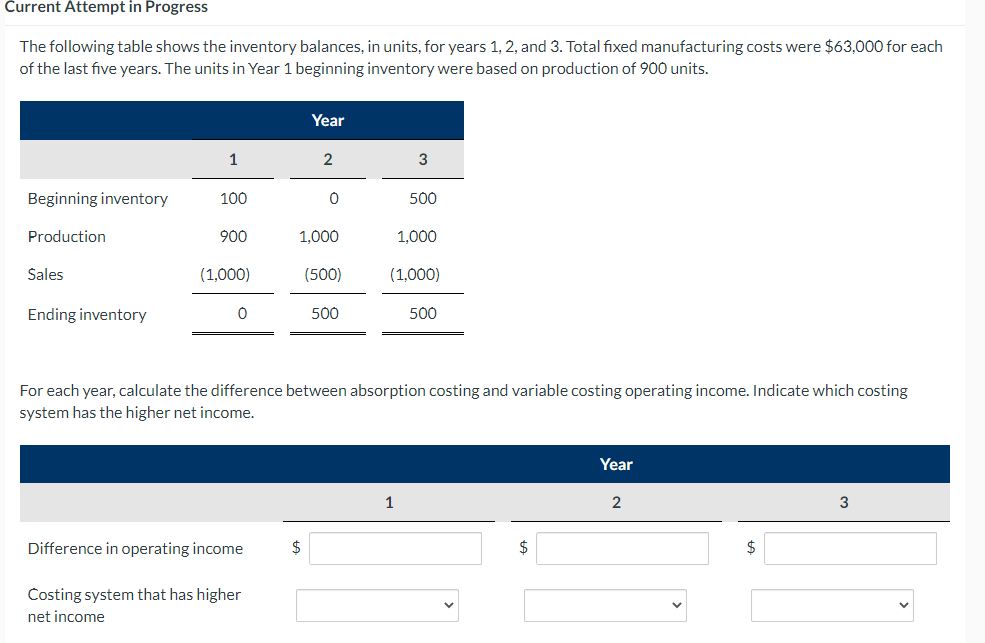Click Year 2 sales value (500)
The width and height of the screenshot is (985, 643).
(x=323, y=274)
